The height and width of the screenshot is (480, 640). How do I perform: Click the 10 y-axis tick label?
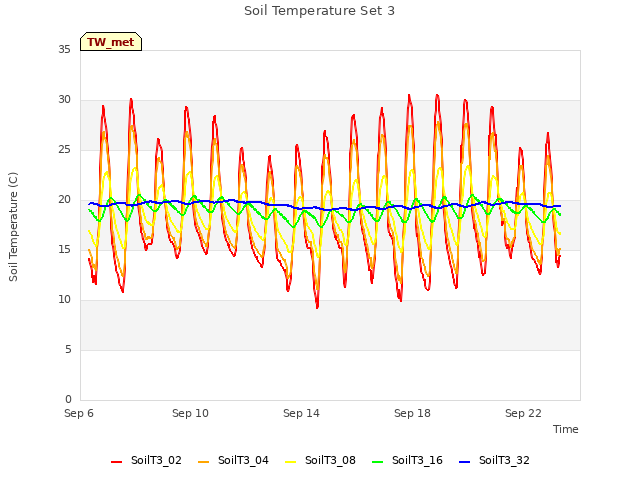pos(64,300)
